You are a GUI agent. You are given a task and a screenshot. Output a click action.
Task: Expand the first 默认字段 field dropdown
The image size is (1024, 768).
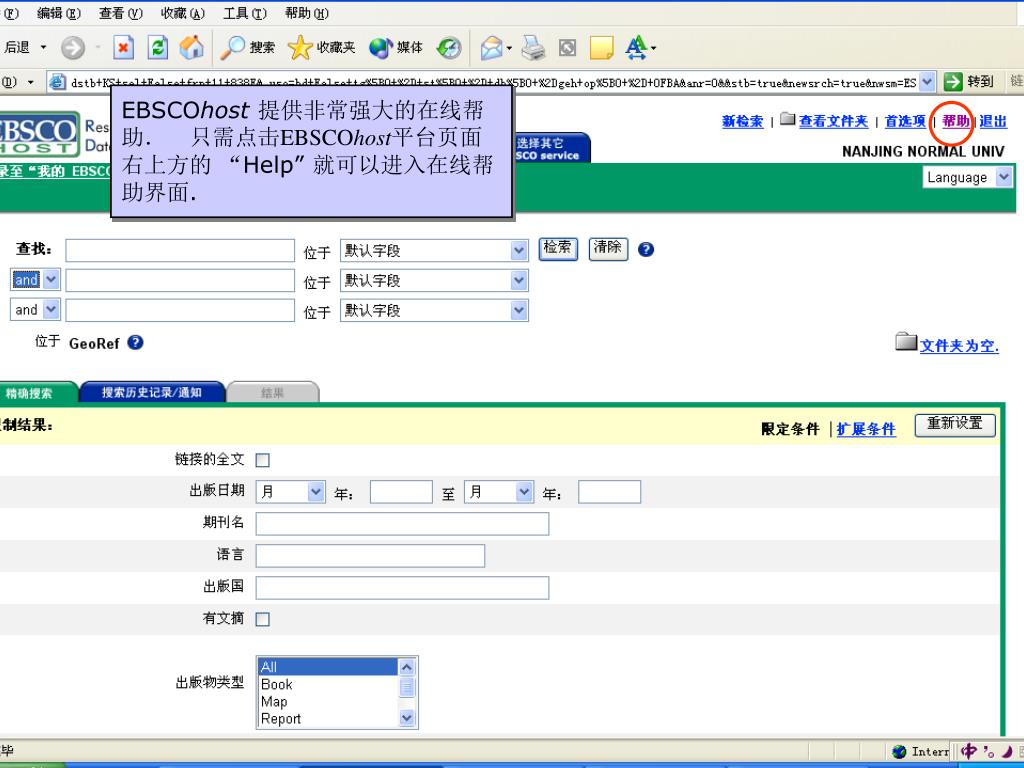(x=519, y=250)
